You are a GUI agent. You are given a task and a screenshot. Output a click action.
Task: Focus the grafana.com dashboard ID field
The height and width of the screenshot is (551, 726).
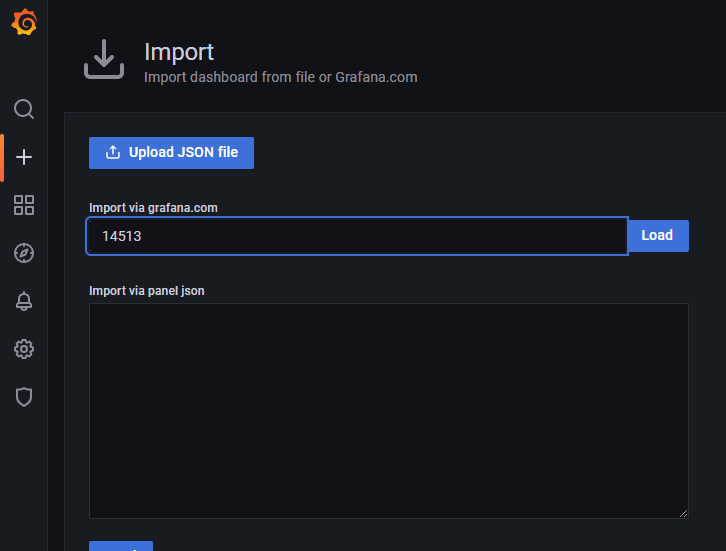coord(357,236)
